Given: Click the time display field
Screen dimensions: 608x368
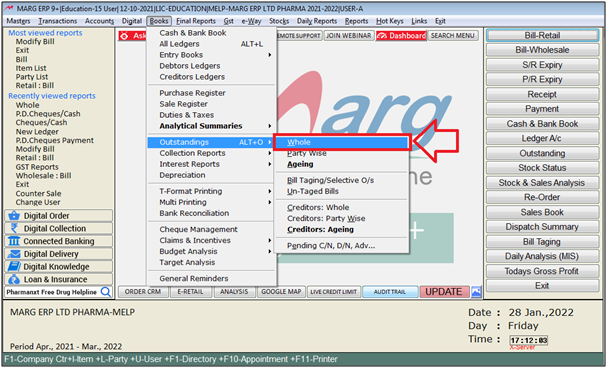Looking at the screenshot, I should click(529, 340).
